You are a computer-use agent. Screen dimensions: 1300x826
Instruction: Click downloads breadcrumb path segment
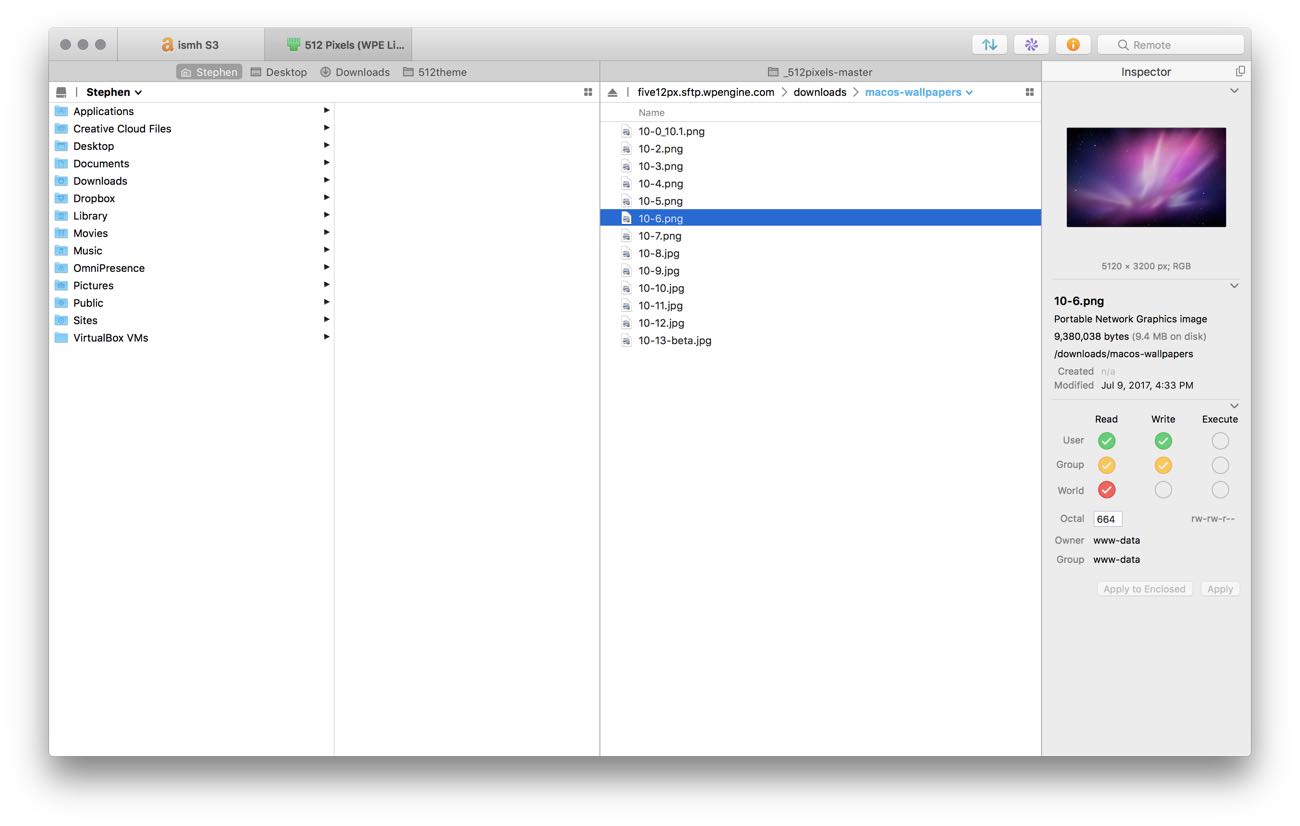[x=820, y=92]
